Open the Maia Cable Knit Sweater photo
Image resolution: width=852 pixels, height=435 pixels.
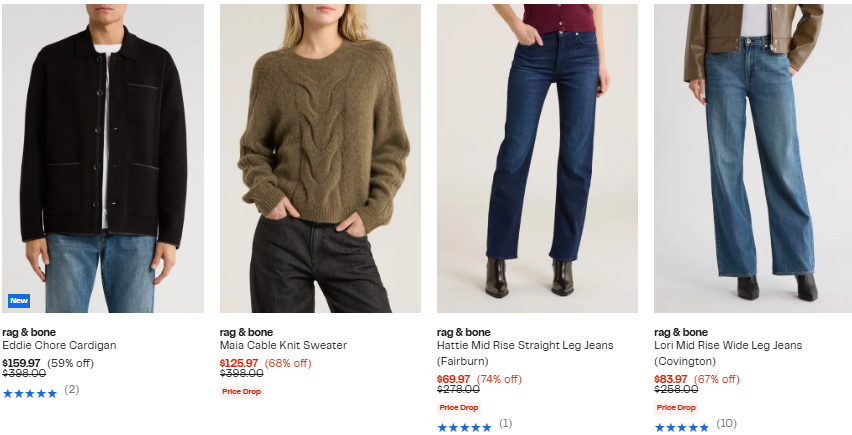tap(320, 158)
